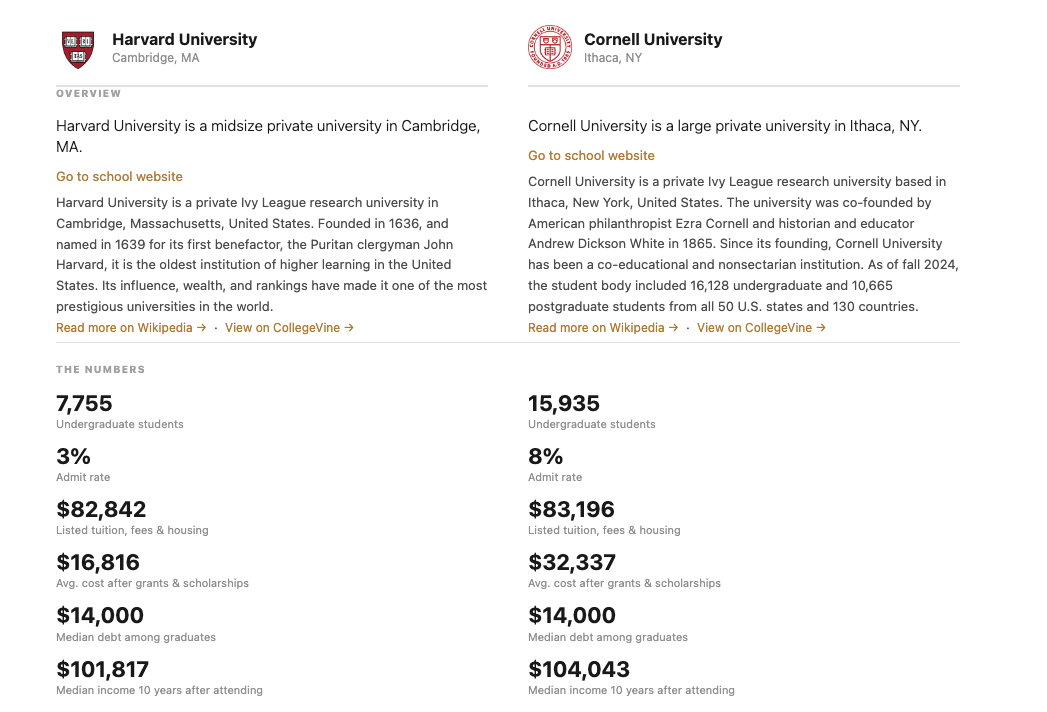Click the arrow on Harvard's CollegeVine link
The height and width of the screenshot is (712, 1047).
pos(348,327)
